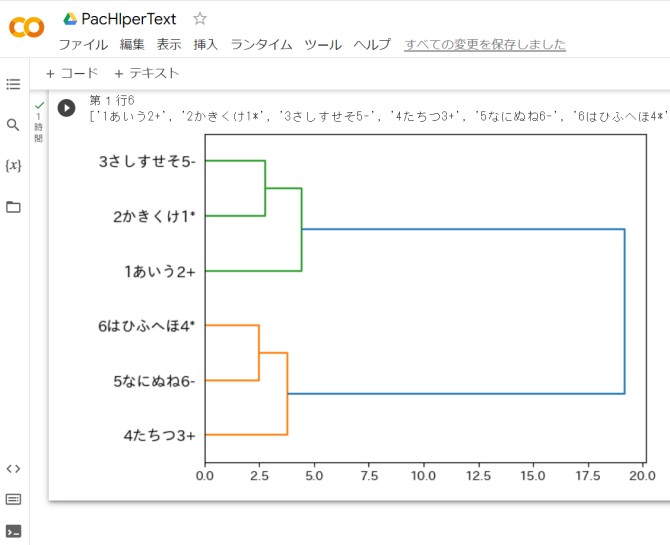Click すべての変更を保存しました link

485,44
